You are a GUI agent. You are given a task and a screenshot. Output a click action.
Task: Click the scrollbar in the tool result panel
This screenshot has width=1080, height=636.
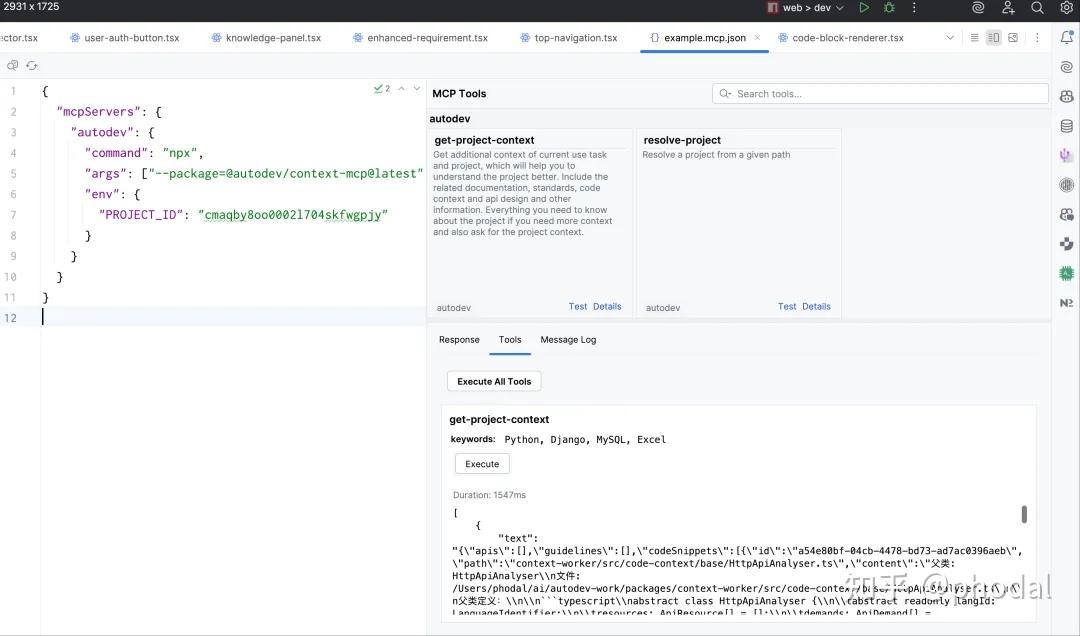point(1023,513)
